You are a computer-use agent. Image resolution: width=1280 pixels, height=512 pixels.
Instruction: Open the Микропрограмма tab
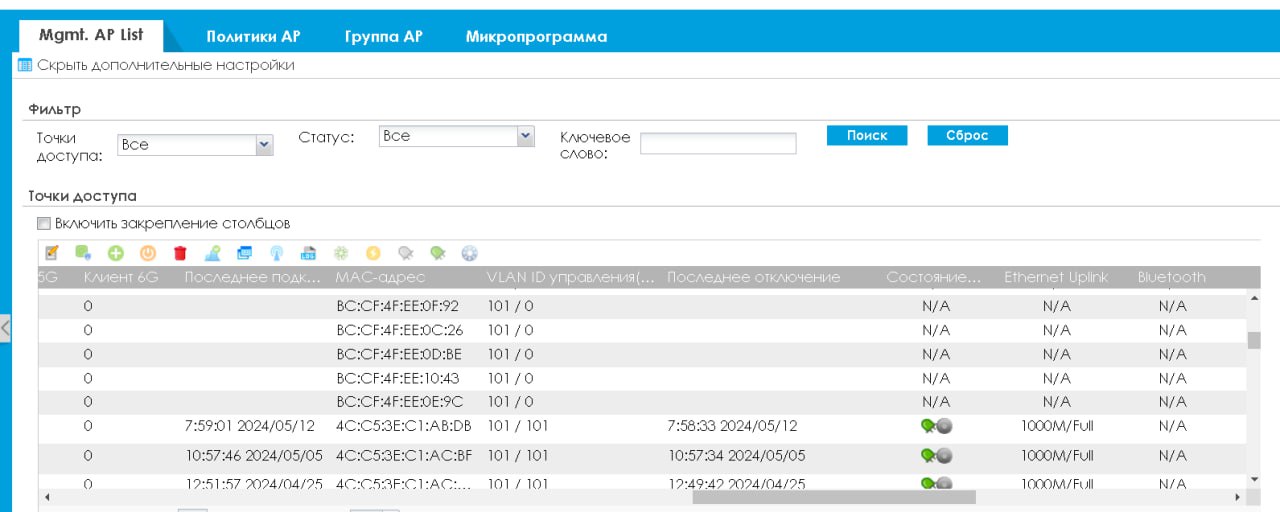536,36
